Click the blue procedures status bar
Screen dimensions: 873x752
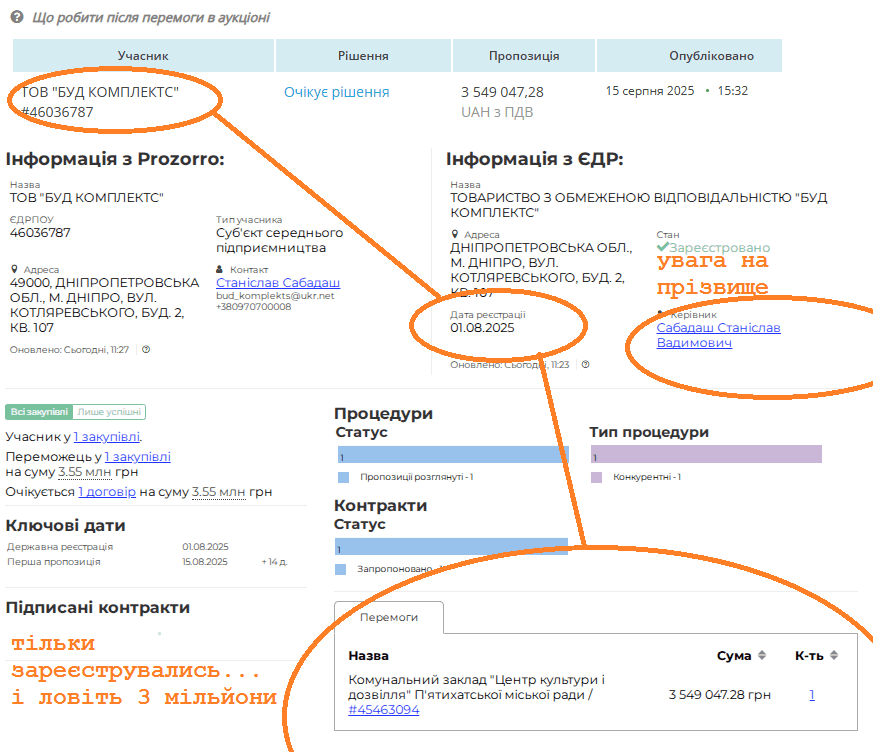click(452, 455)
